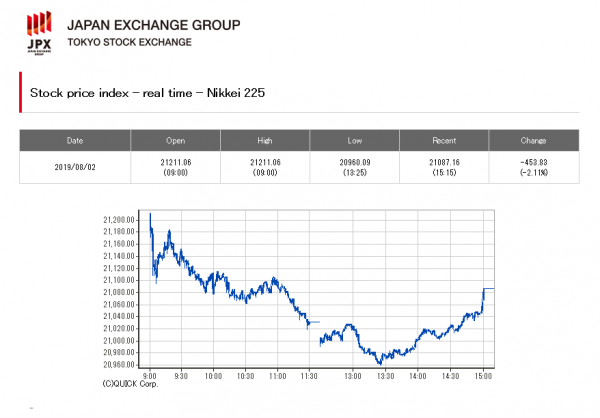The image size is (600, 418).
Task: Click the 13:00 label on time axis
Action: pos(352,375)
